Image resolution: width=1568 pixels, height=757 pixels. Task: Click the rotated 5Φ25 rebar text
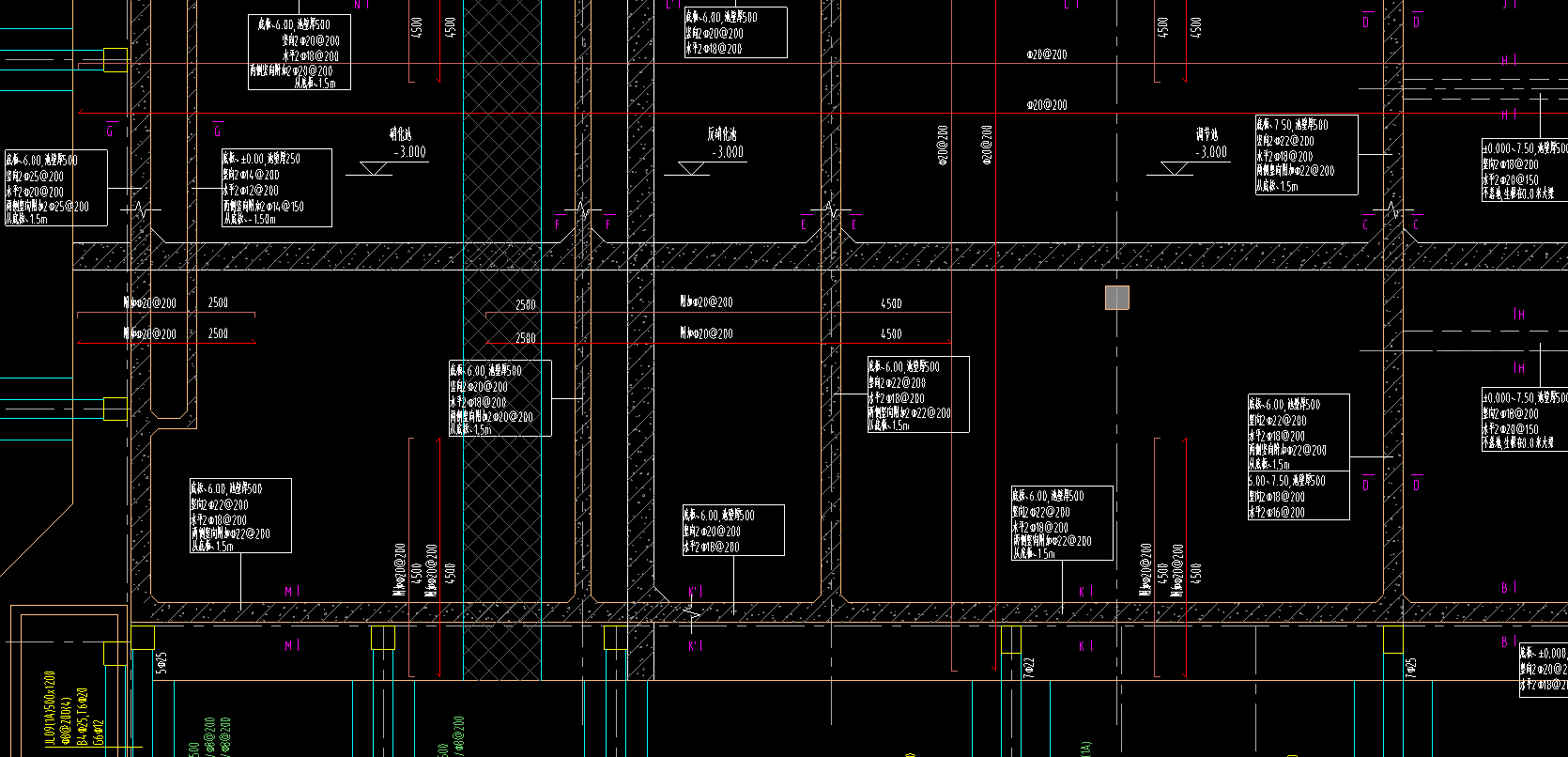pos(161,662)
